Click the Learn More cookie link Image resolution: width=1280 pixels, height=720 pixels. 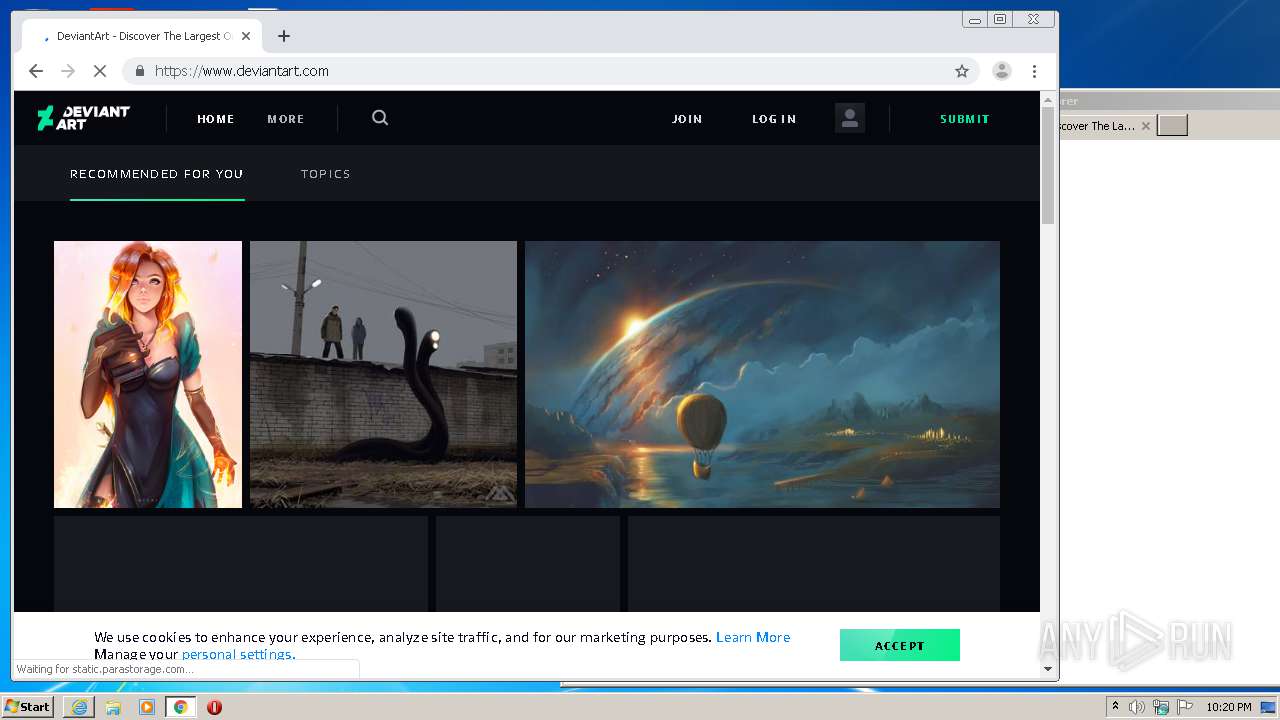coord(753,637)
